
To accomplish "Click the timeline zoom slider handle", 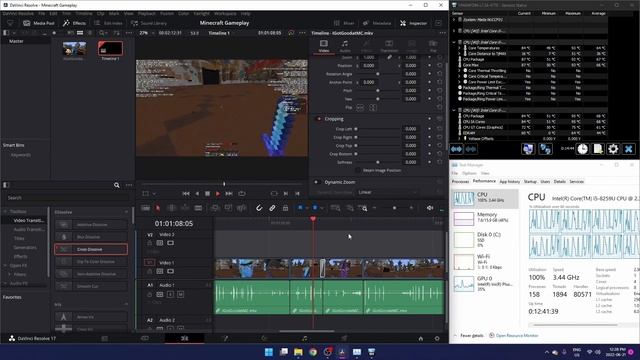I will pyautogui.click(x=394, y=208).
